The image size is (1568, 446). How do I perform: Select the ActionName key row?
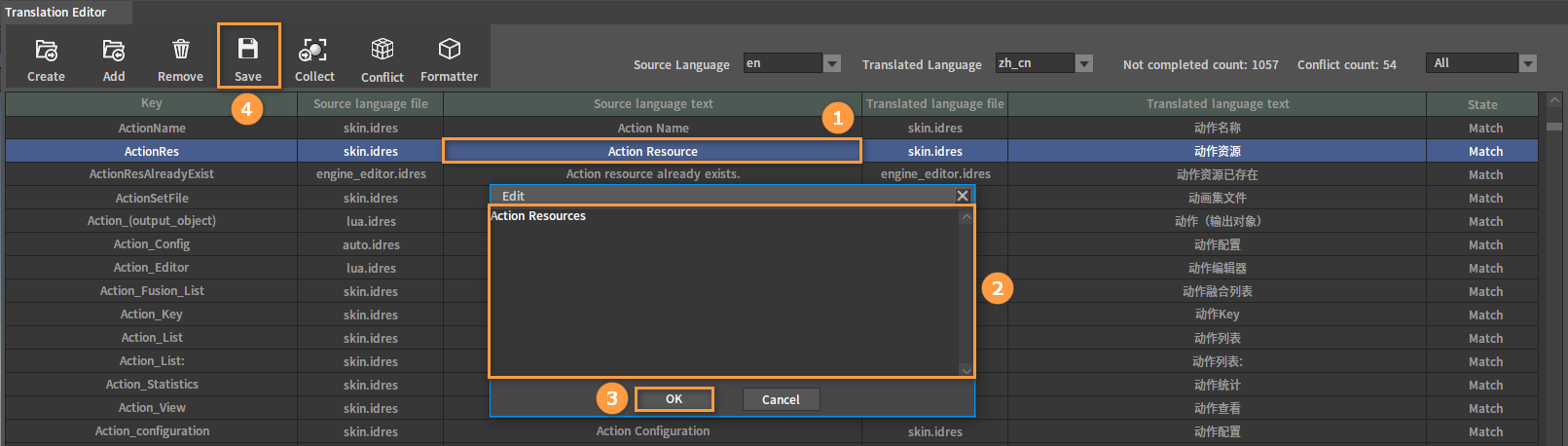tap(152, 128)
